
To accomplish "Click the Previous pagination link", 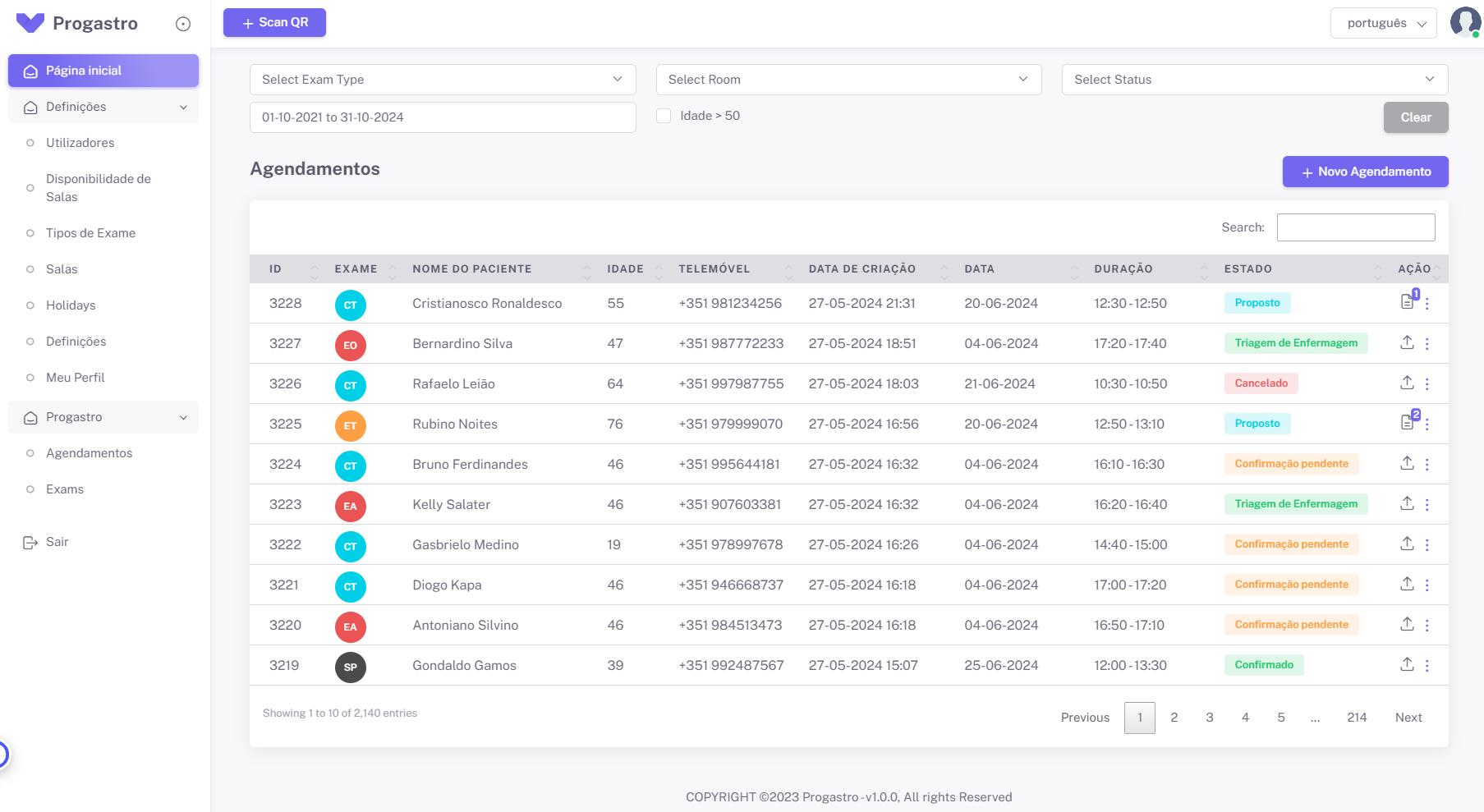I will (1085, 718).
